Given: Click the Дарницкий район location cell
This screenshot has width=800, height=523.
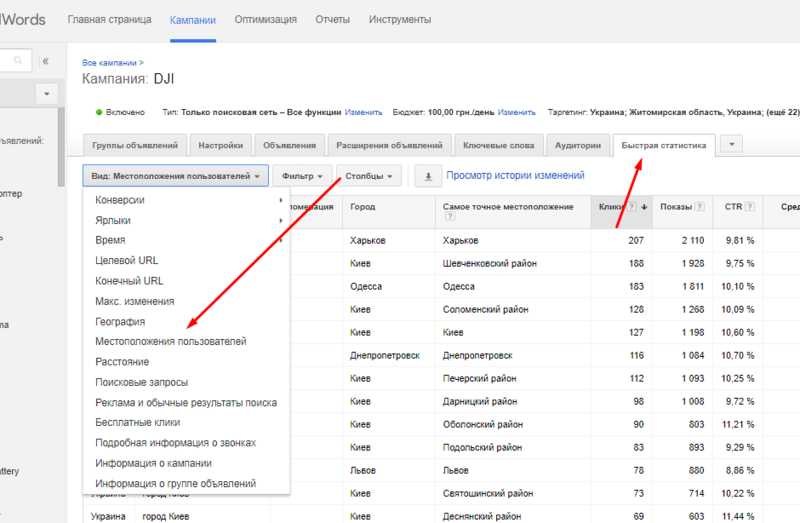Looking at the screenshot, I should click(480, 402).
